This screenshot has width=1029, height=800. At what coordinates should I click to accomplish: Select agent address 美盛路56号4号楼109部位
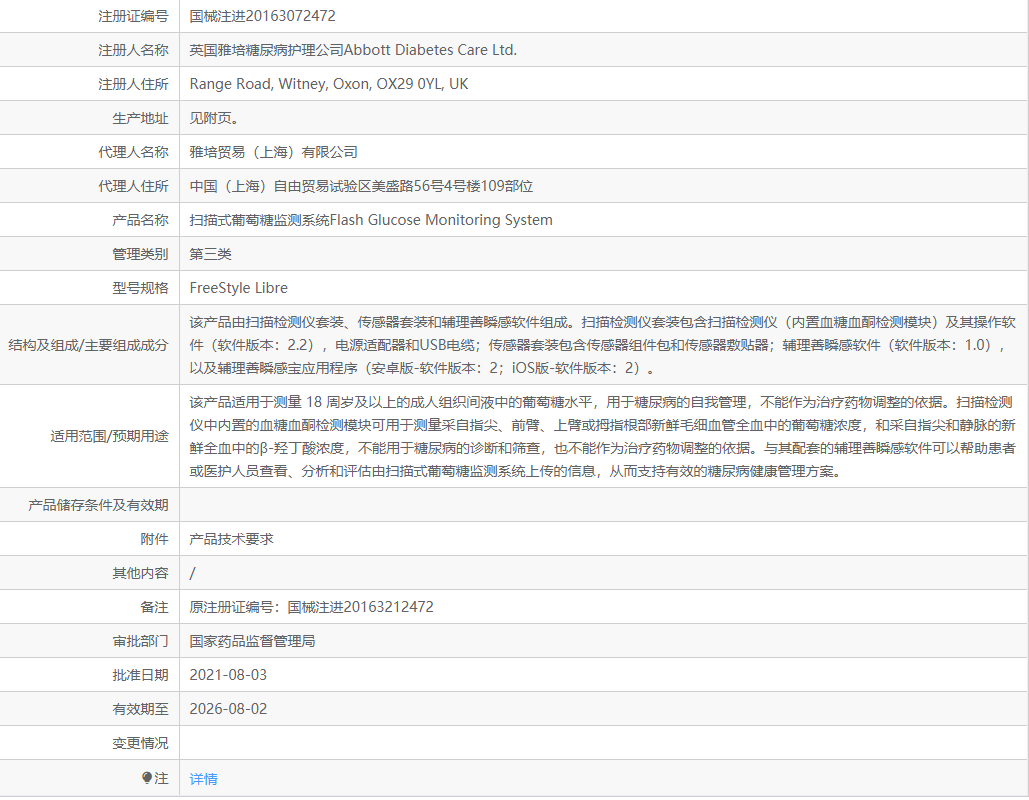point(452,186)
